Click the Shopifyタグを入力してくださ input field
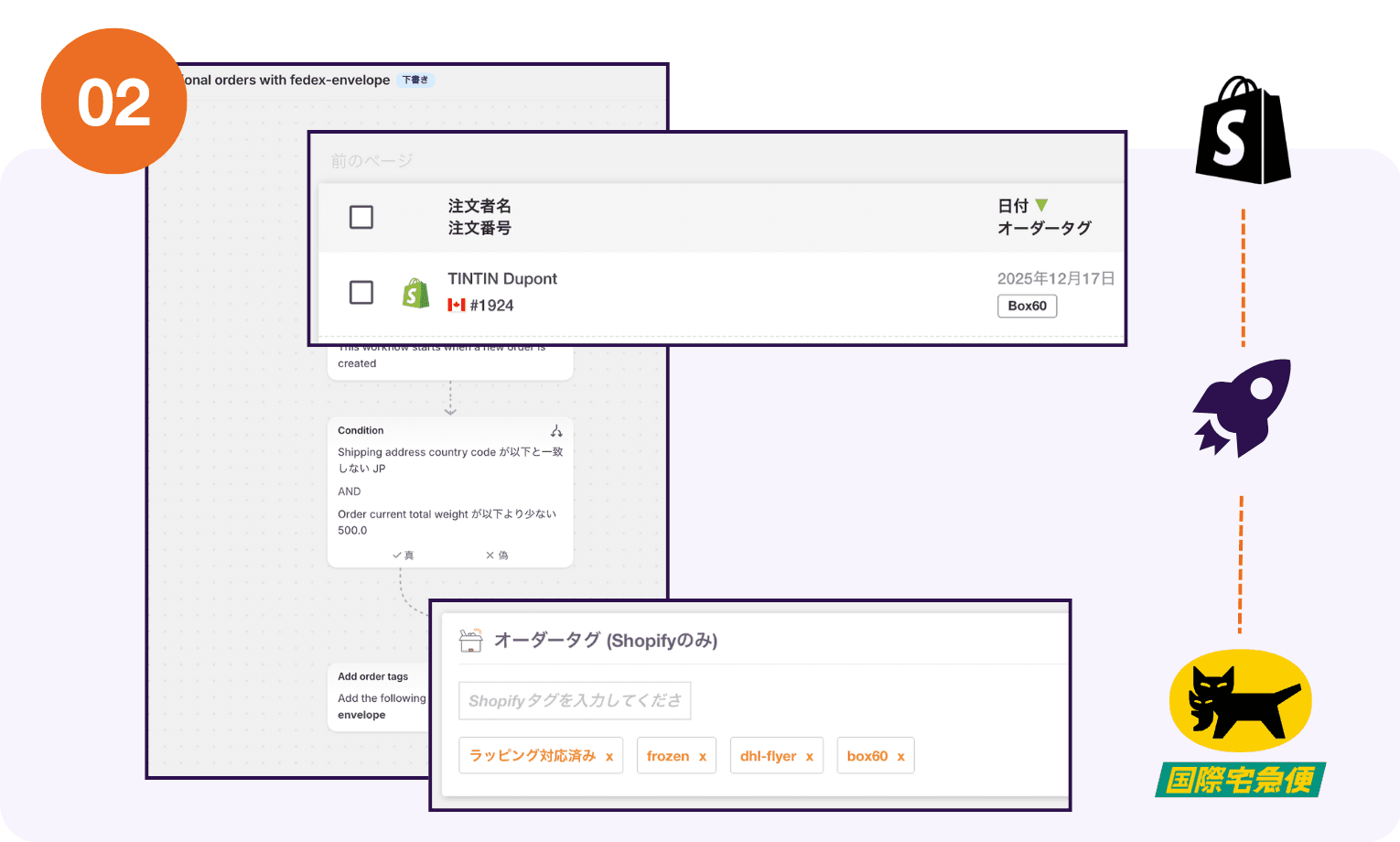The width and height of the screenshot is (1400, 842). pos(575,700)
